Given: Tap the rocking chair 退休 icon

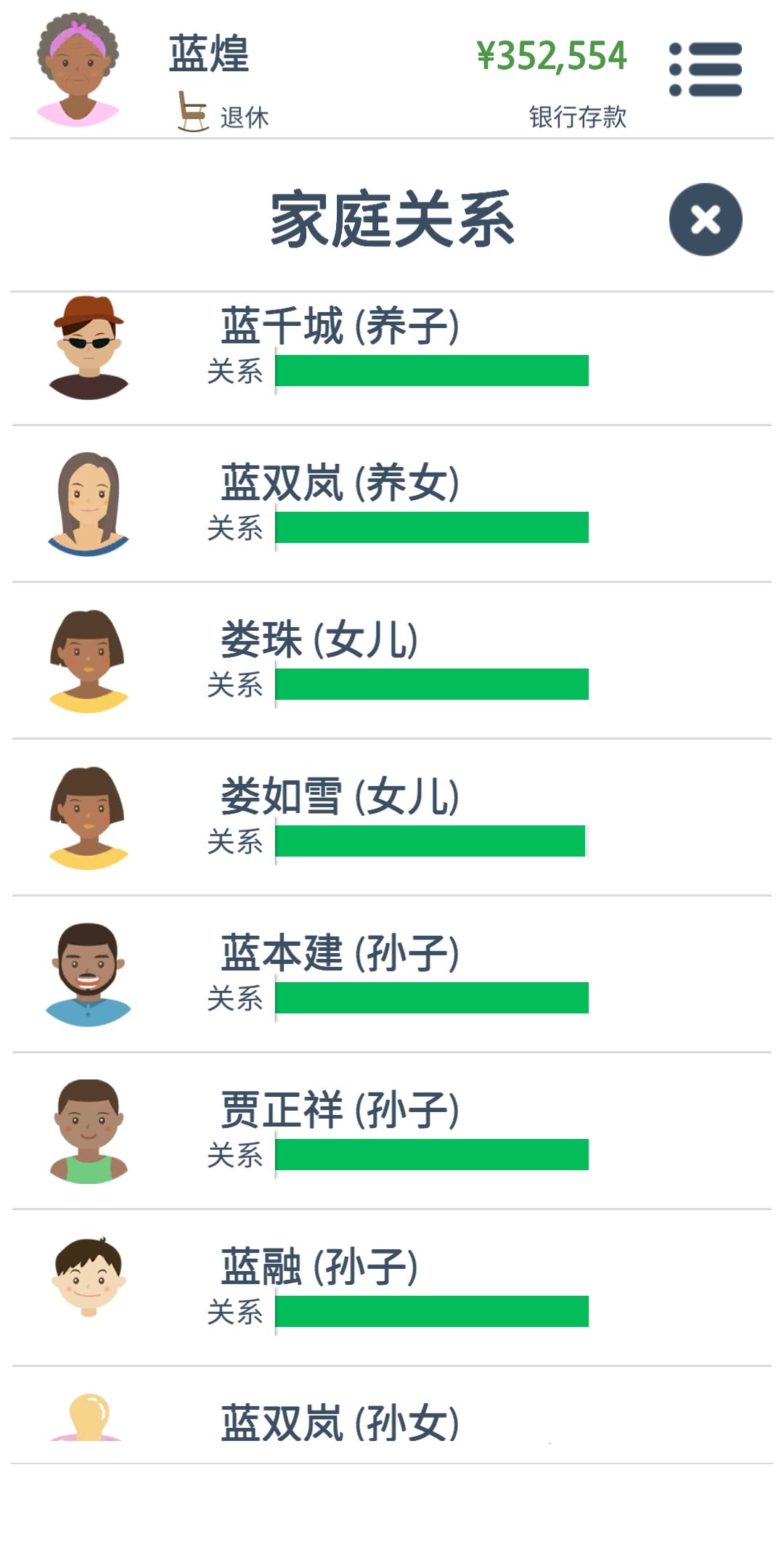Looking at the screenshot, I should 192,111.
